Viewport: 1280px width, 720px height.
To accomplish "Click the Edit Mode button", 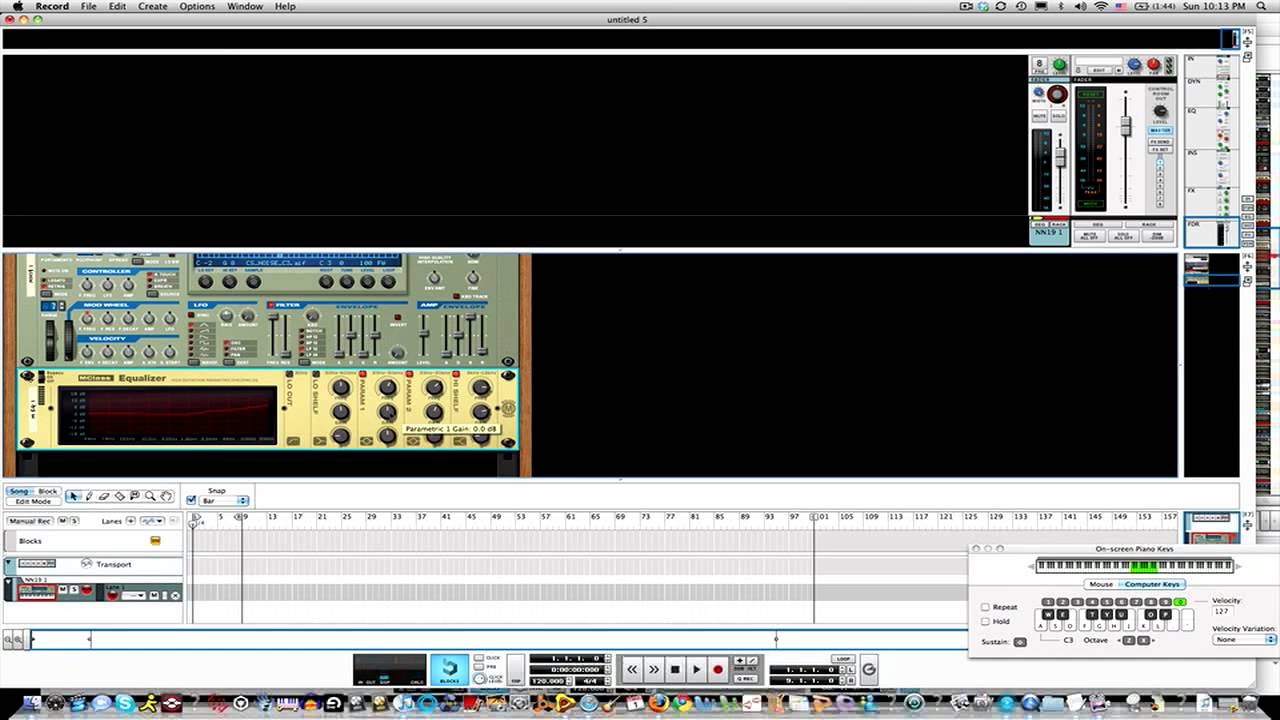I will pos(33,501).
